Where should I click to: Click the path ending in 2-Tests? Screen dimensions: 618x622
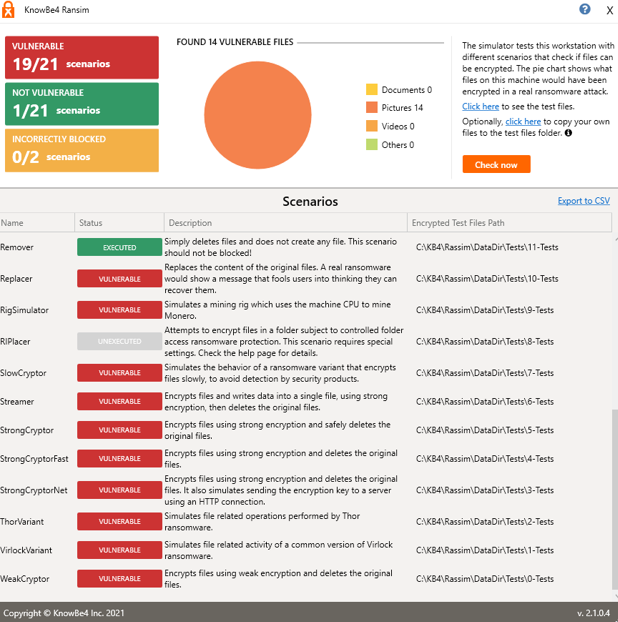tap(485, 521)
